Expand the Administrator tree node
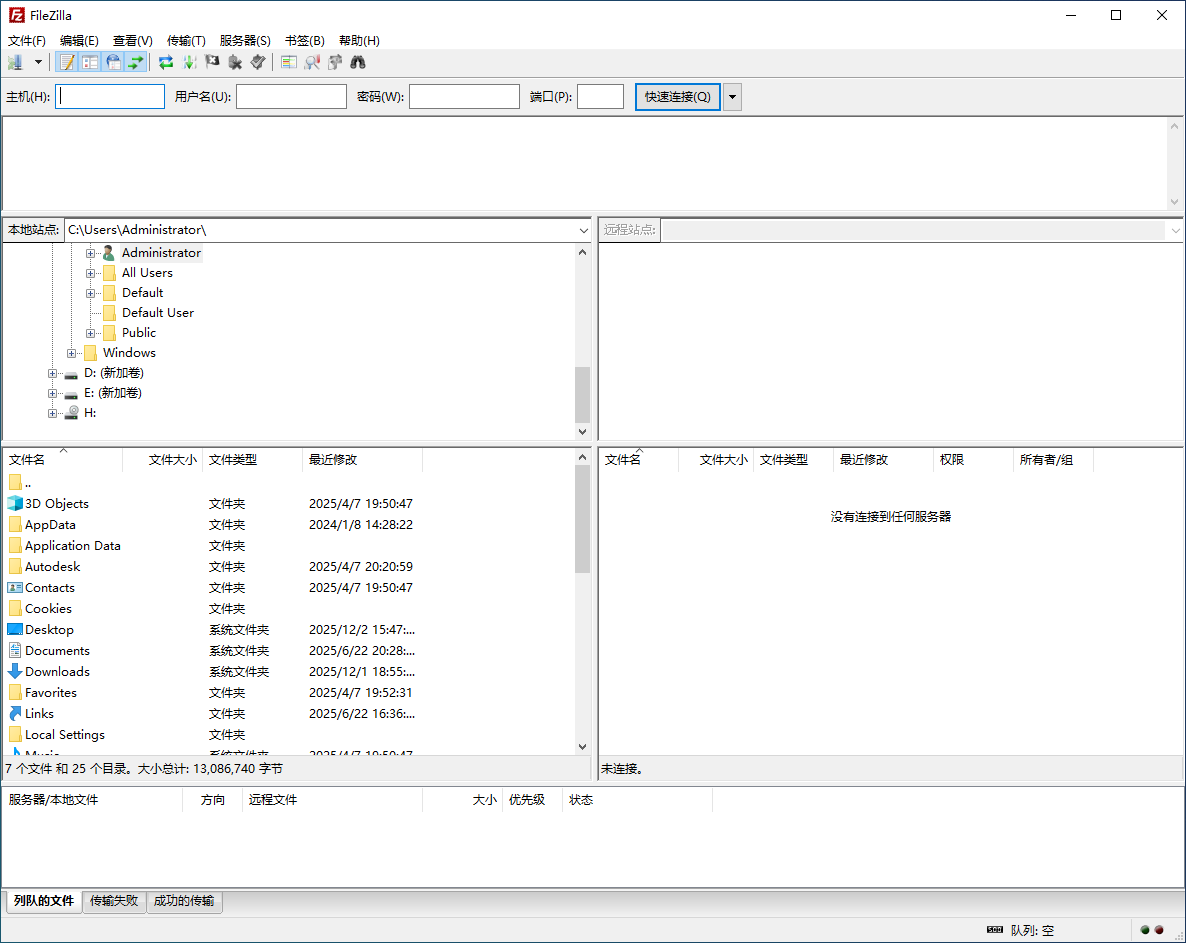Image resolution: width=1186 pixels, height=943 pixels. [90, 253]
